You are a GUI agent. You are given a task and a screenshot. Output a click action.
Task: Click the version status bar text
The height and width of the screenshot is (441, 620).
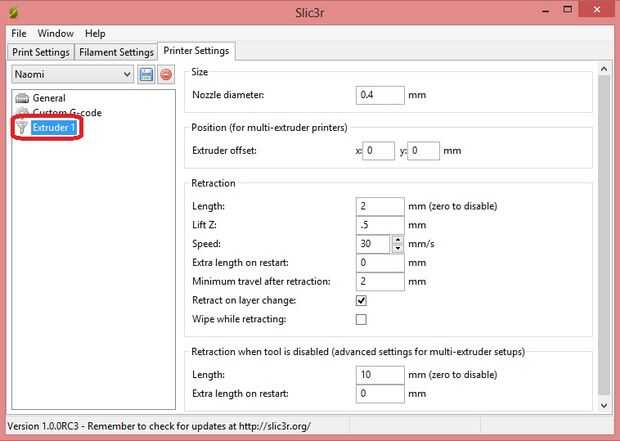click(x=159, y=426)
